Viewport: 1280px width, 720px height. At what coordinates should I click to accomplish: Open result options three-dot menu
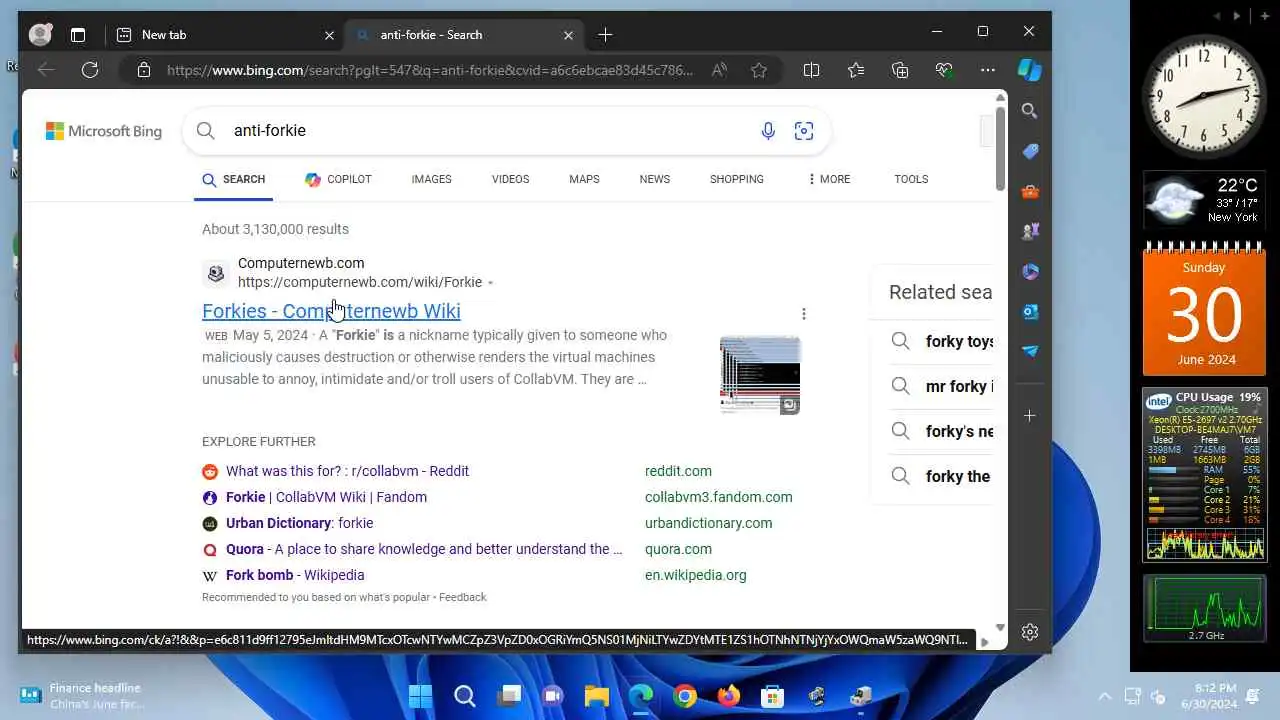[803, 314]
